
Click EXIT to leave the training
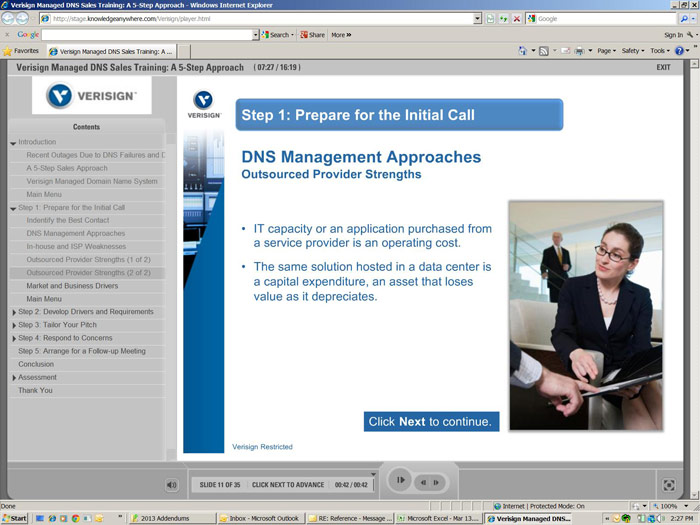pos(663,68)
